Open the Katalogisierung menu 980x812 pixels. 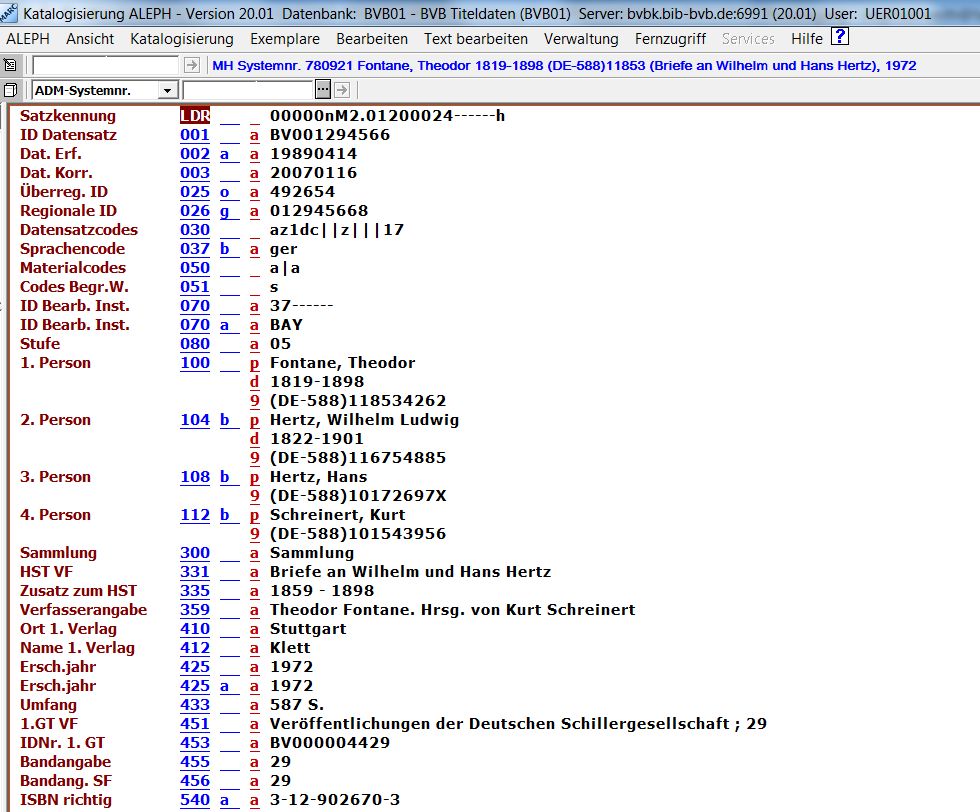click(x=181, y=39)
